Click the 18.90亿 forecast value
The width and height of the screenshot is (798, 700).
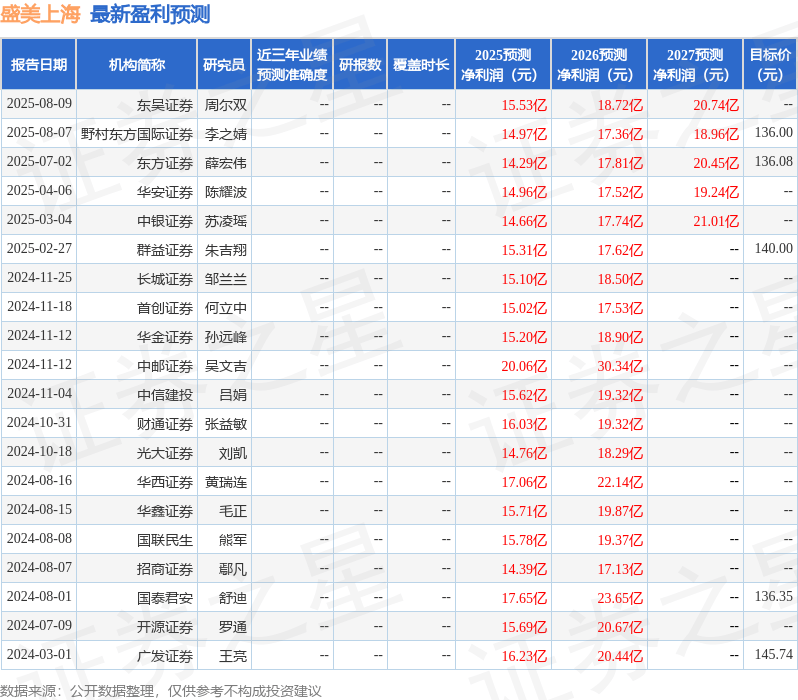tap(620, 338)
